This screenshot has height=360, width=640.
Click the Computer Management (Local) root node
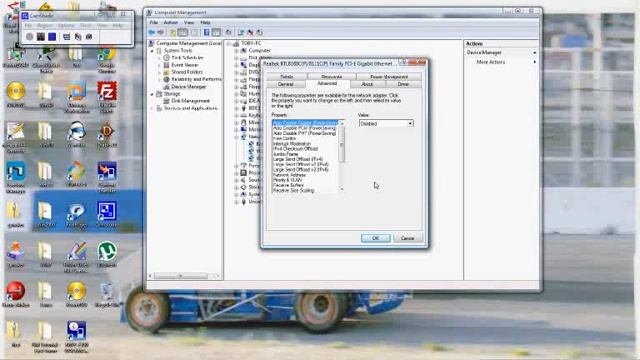pos(188,43)
